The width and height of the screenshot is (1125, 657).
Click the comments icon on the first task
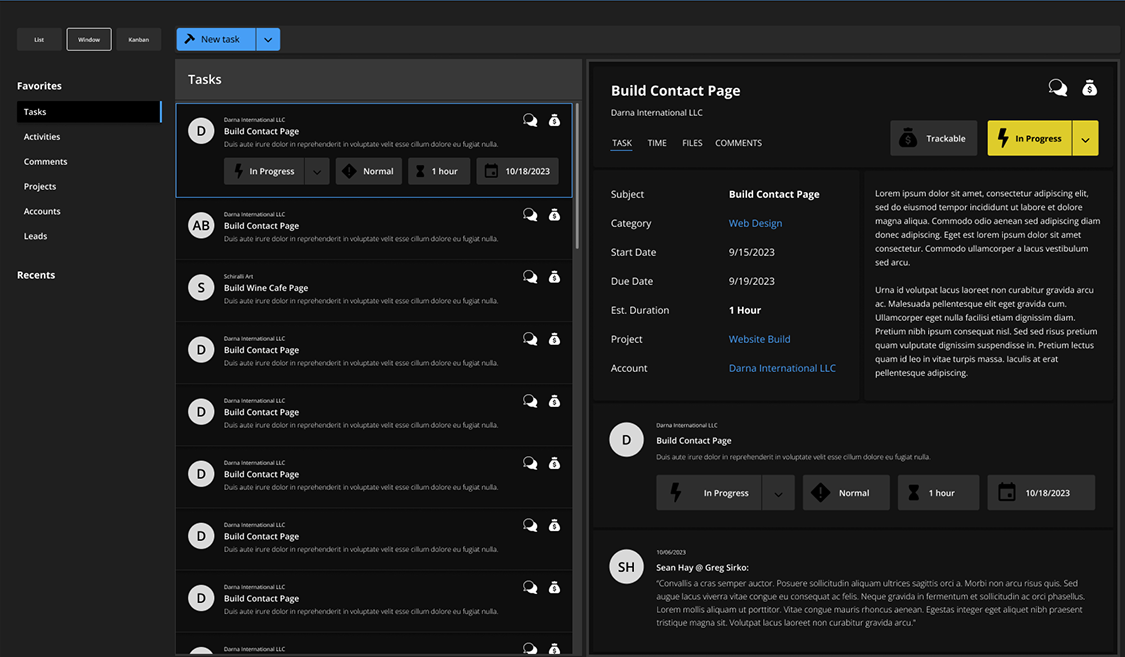(530, 120)
